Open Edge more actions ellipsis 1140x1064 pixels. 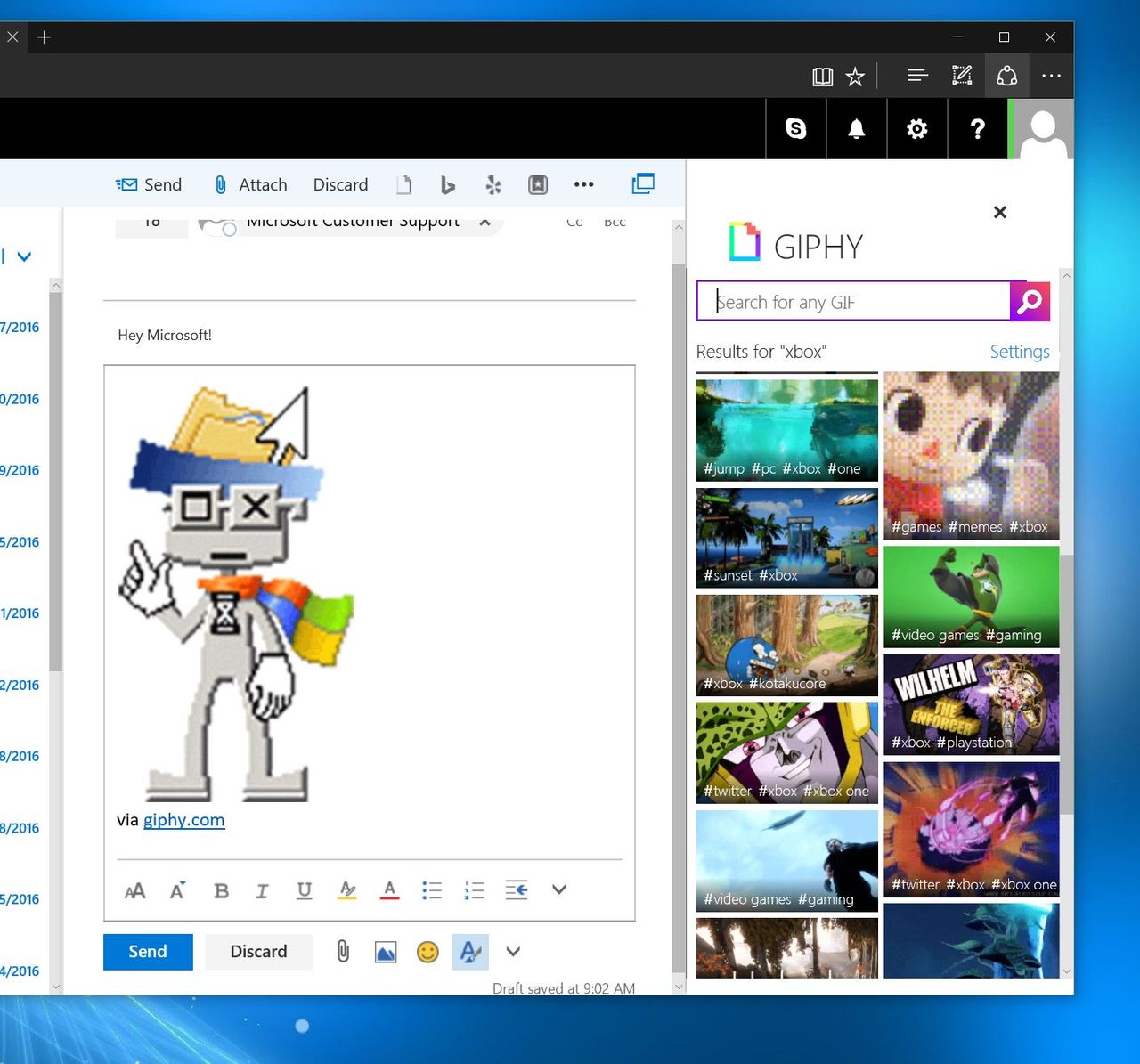1052,76
